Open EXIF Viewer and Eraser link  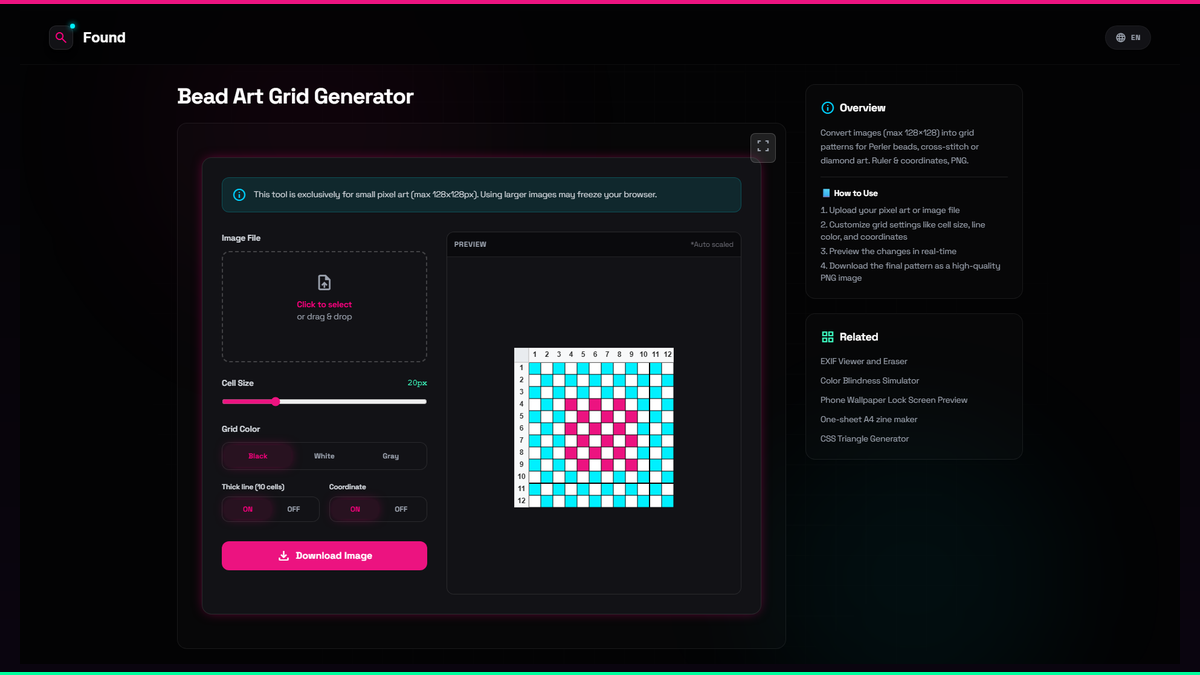864,361
